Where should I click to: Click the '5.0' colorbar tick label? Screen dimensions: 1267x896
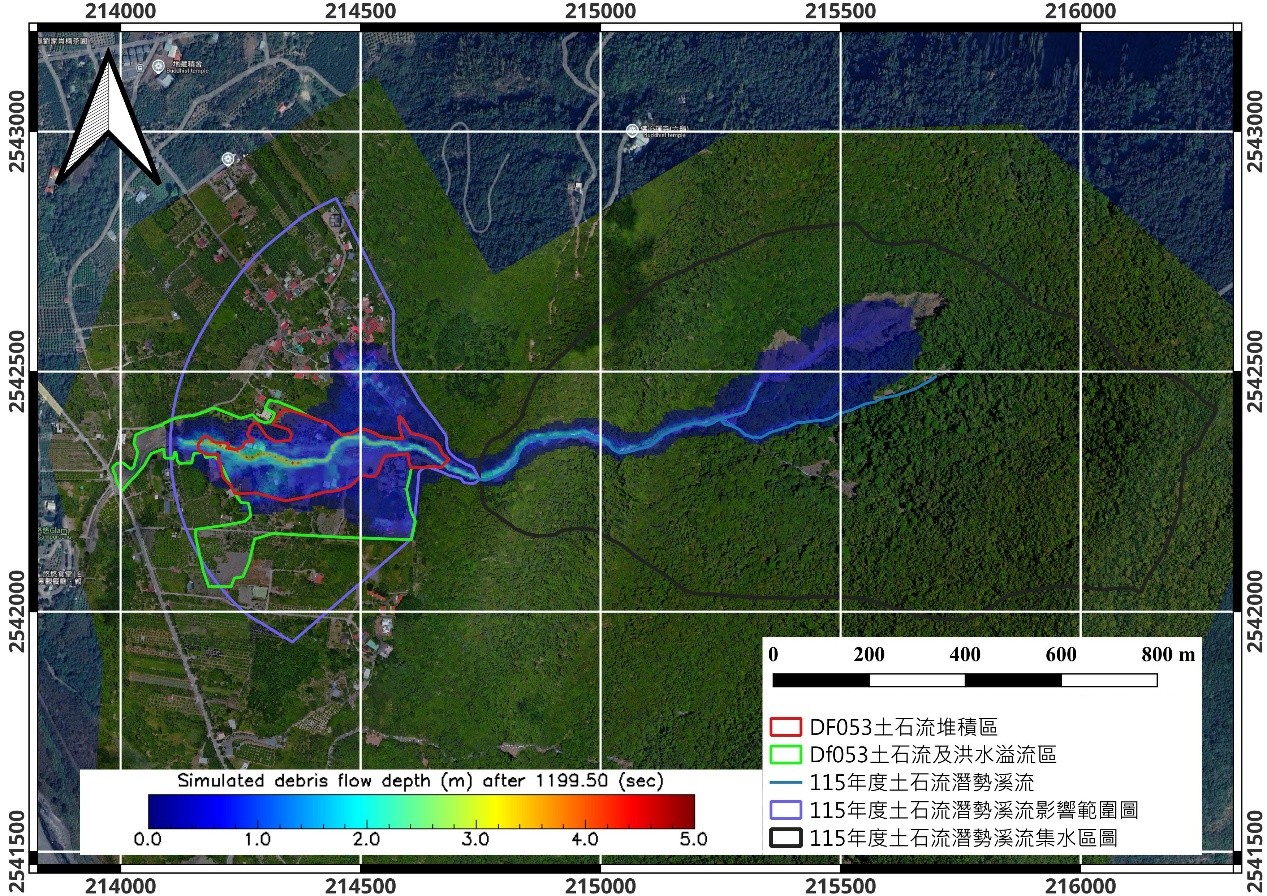click(x=693, y=839)
